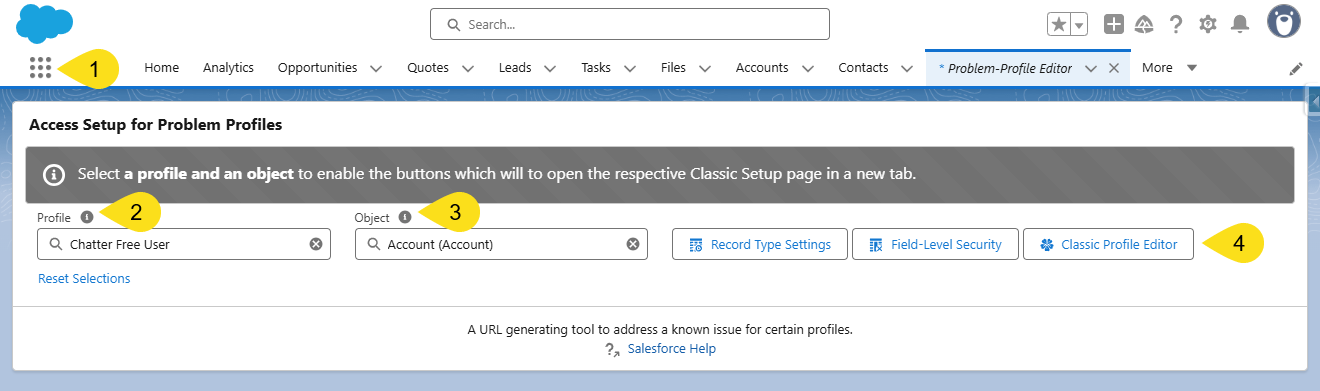Expand the Leads tab dropdown
Viewport: 1320px width, 391px height.
pyautogui.click(x=550, y=69)
